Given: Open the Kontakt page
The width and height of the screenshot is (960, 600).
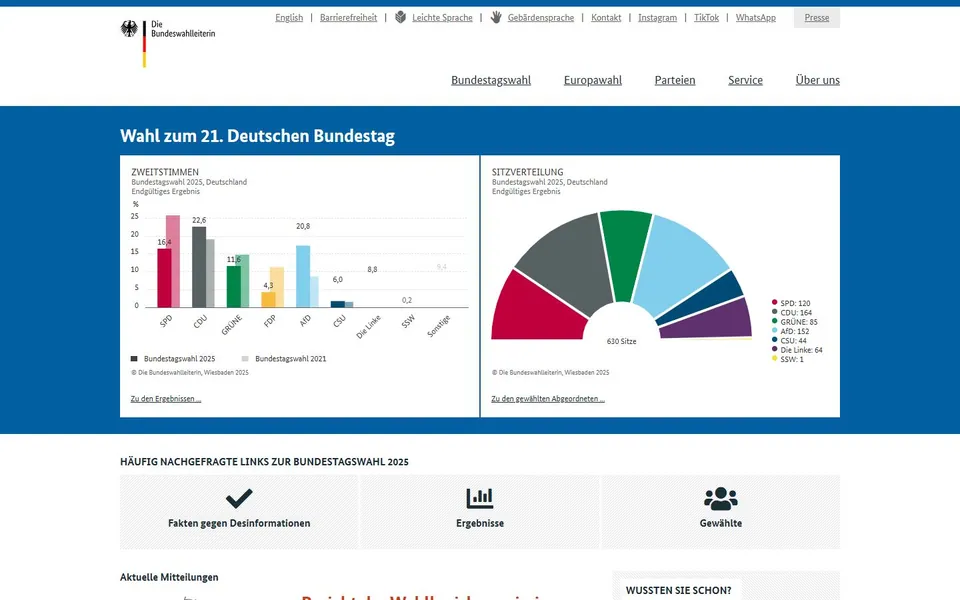Looking at the screenshot, I should tap(606, 18).
